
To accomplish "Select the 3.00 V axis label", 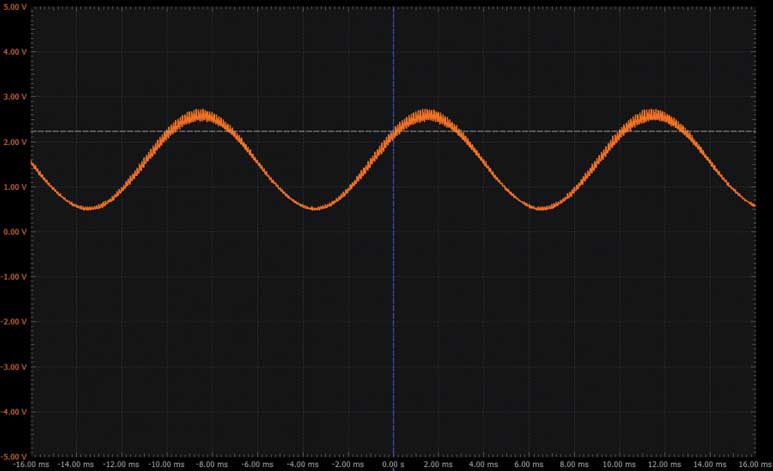I will [15, 97].
